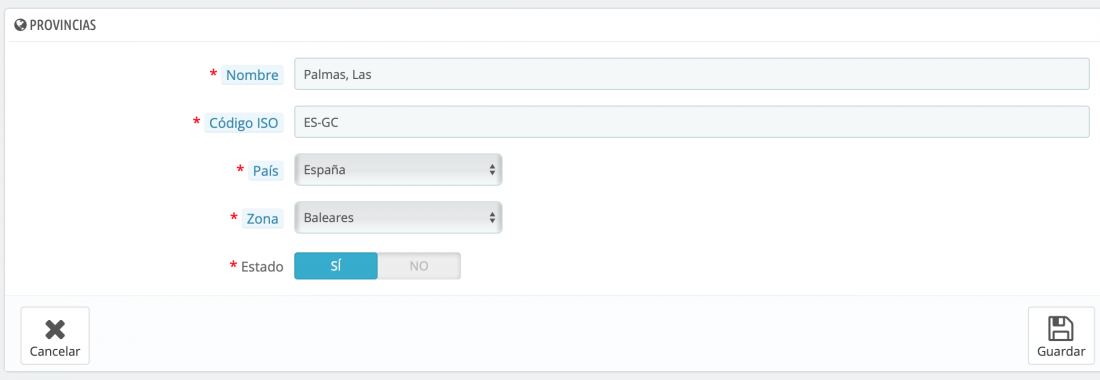Focus the Código ISO field with ES-GC

point(692,122)
